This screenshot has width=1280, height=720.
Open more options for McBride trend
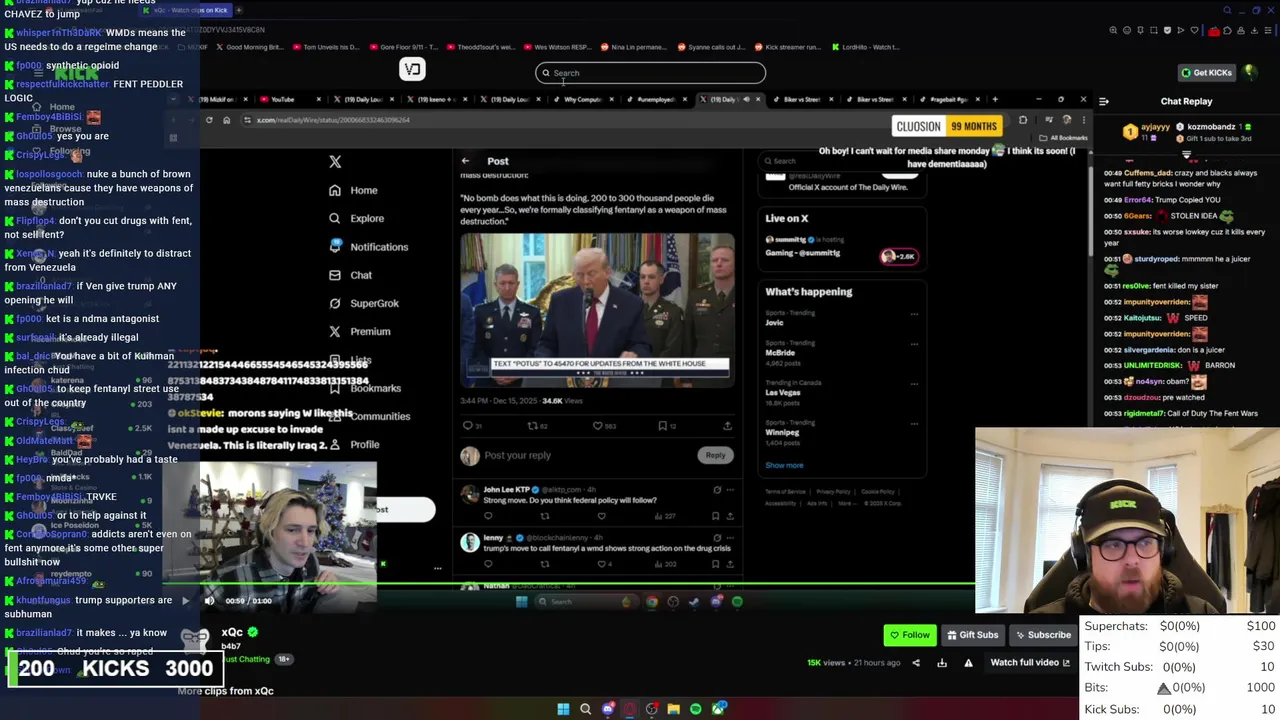point(914,344)
